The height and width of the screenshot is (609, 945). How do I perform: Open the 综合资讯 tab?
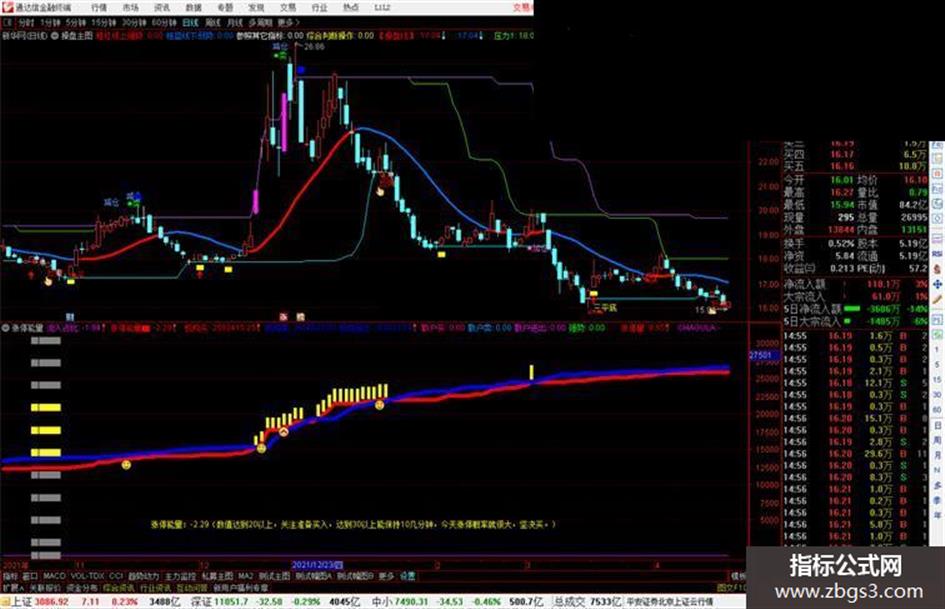(119, 587)
